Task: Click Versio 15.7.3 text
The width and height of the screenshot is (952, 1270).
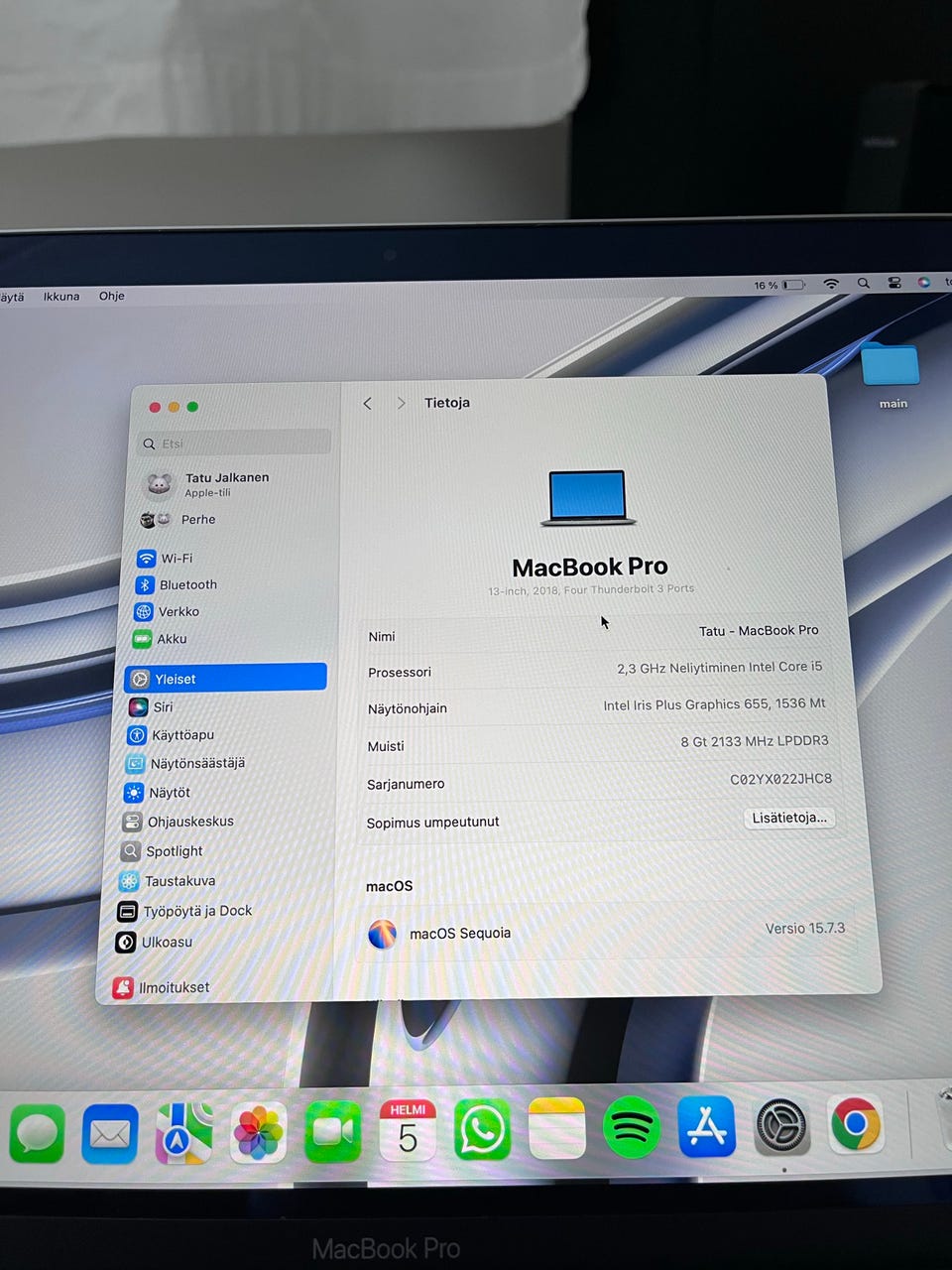Action: 805,929
